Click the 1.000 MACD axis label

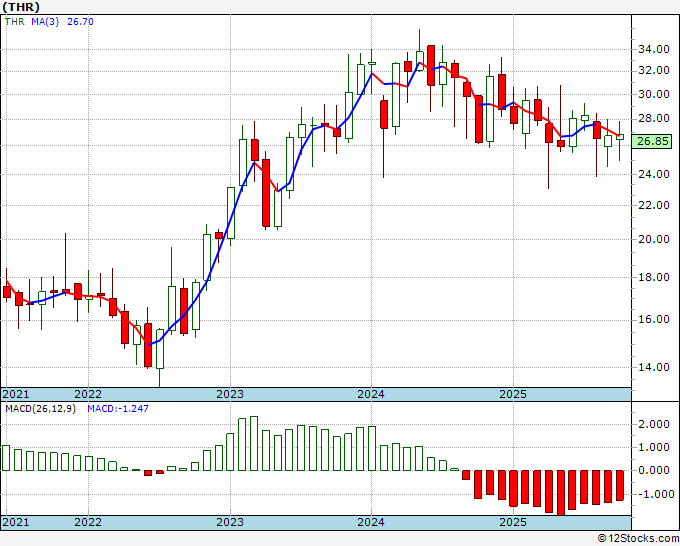tap(654, 448)
